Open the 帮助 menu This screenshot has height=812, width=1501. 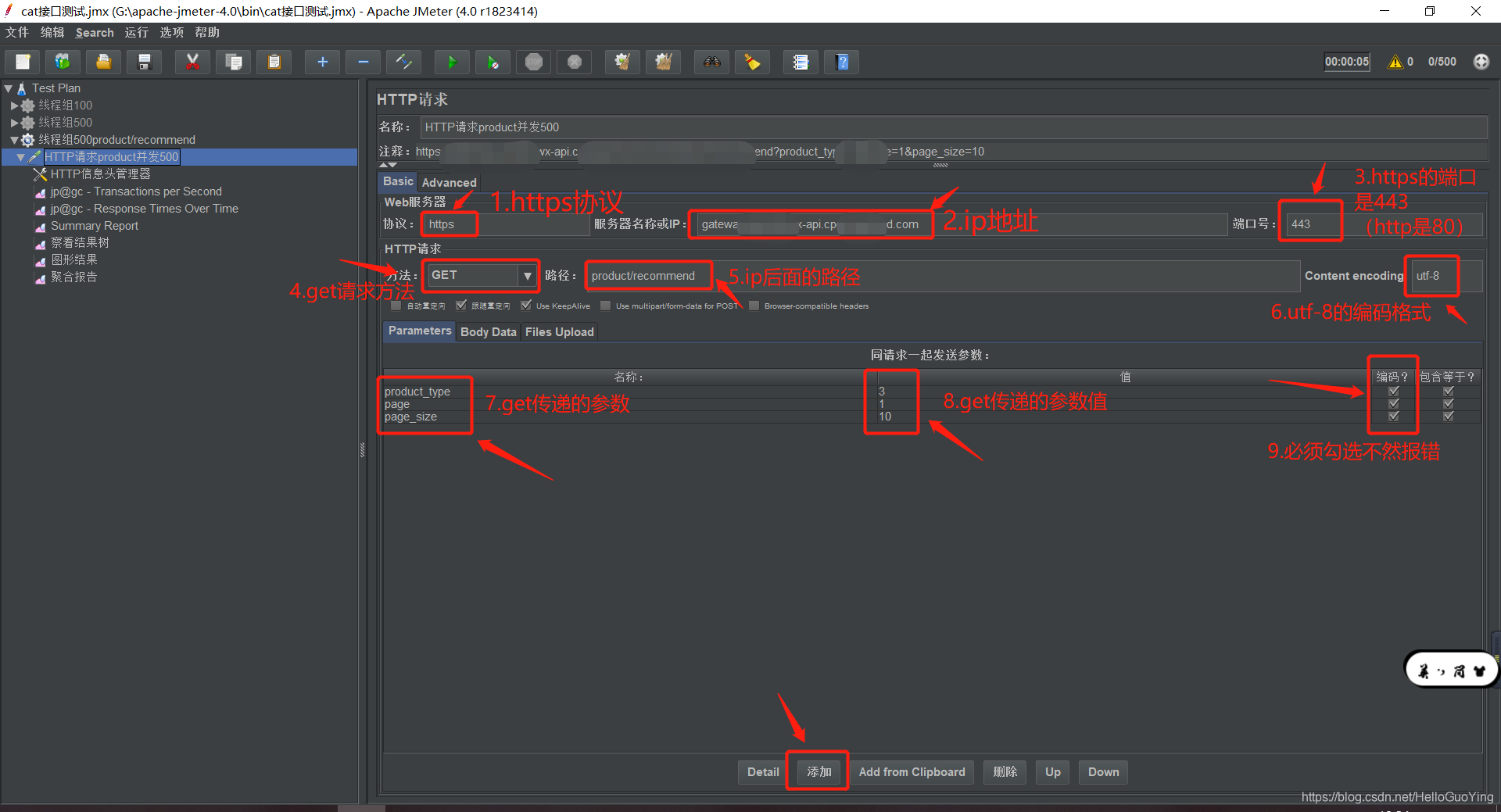coord(207,32)
